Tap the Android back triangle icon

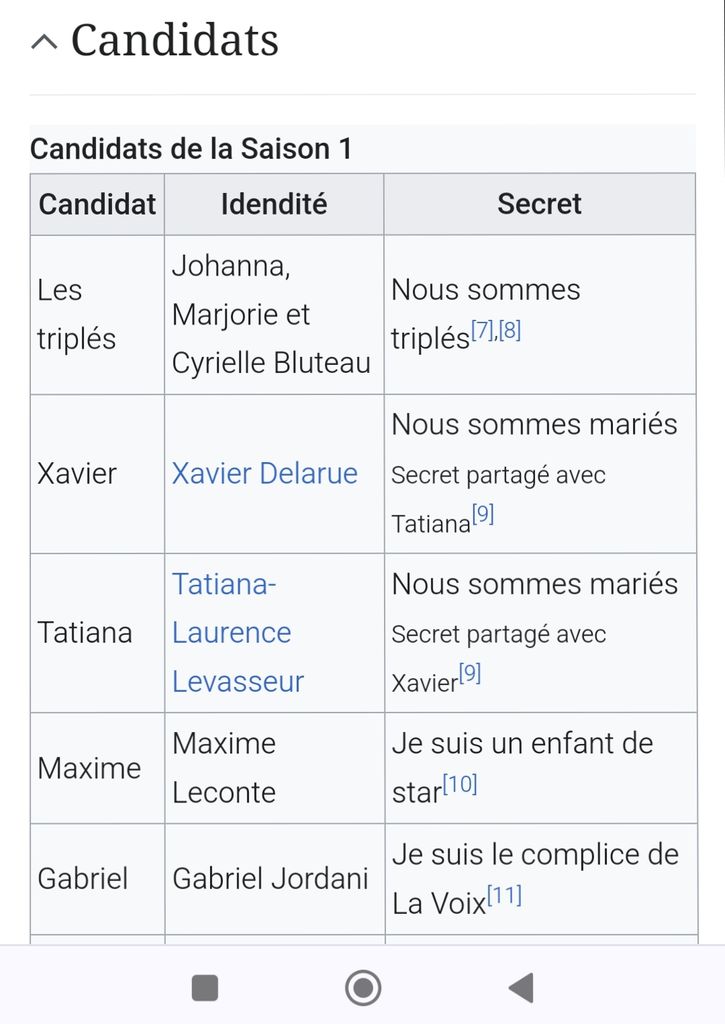click(521, 988)
